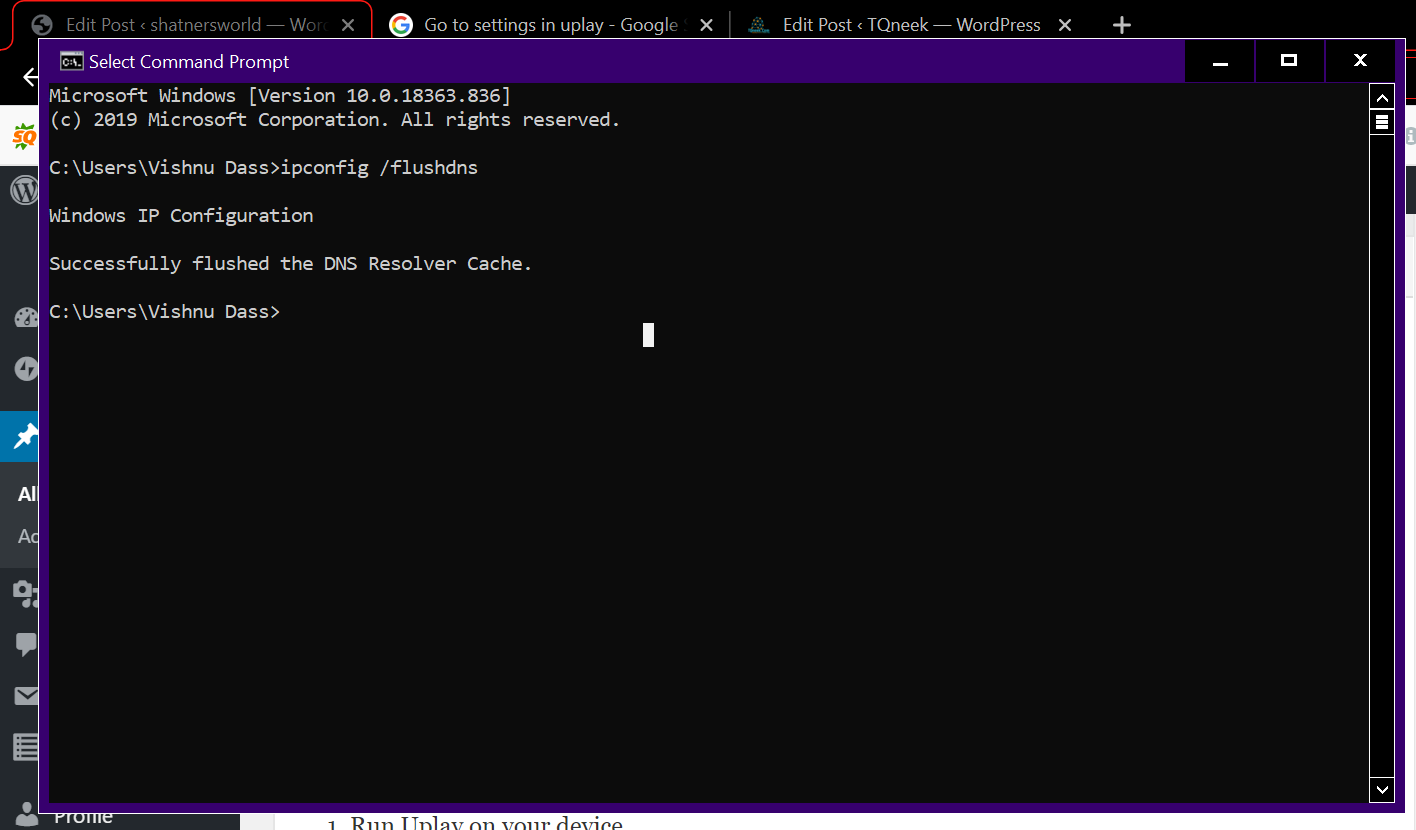
Task: Open the Comments bubble icon in WordPress sidebar
Action: (26, 645)
